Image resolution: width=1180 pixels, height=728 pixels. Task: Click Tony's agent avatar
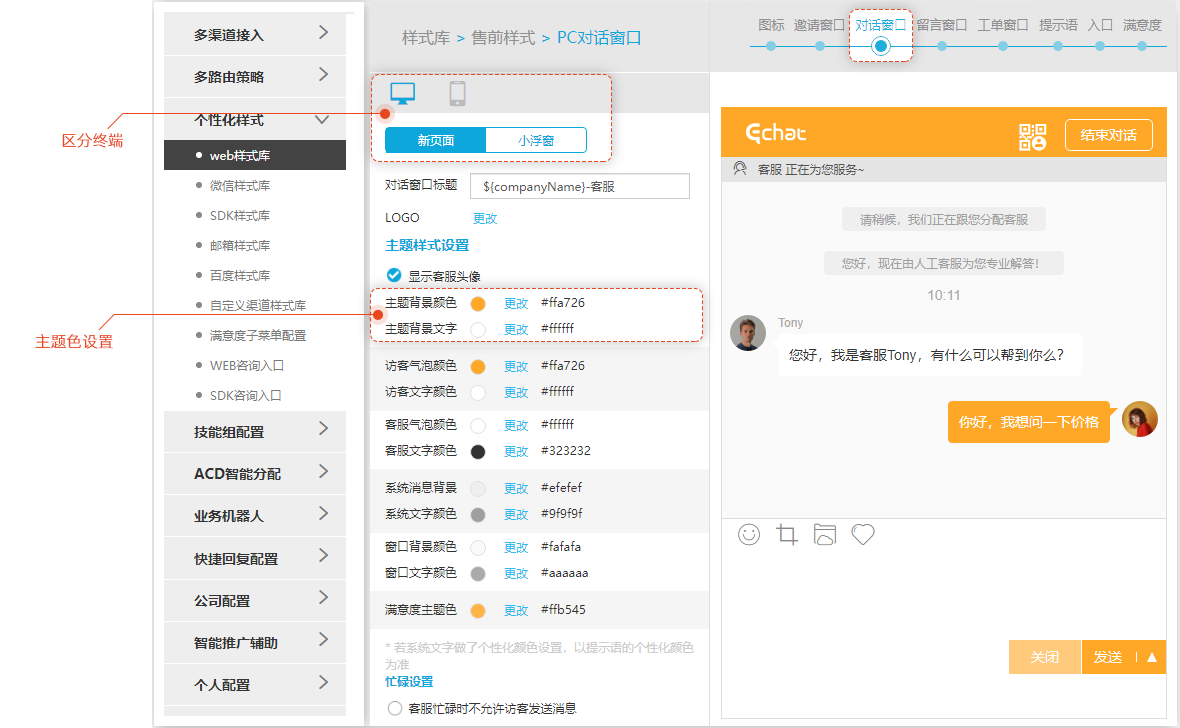748,334
